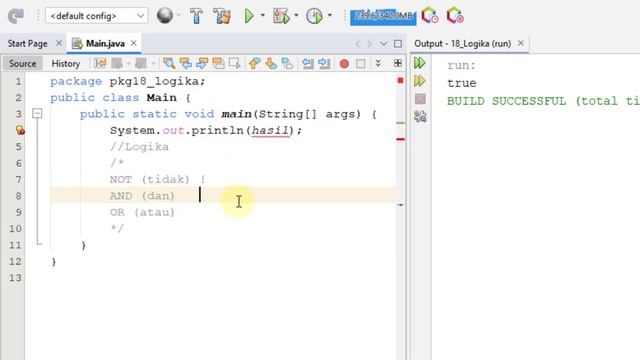
Task: Click the globe browser icon
Action: tap(165, 16)
